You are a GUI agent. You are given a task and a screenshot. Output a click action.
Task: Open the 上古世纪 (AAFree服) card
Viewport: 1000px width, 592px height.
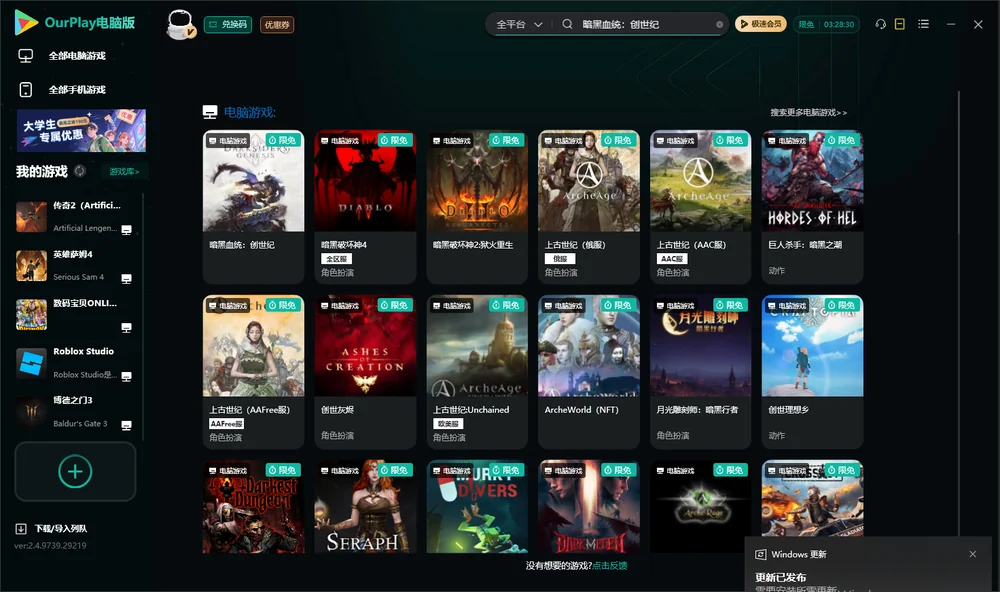click(x=253, y=372)
